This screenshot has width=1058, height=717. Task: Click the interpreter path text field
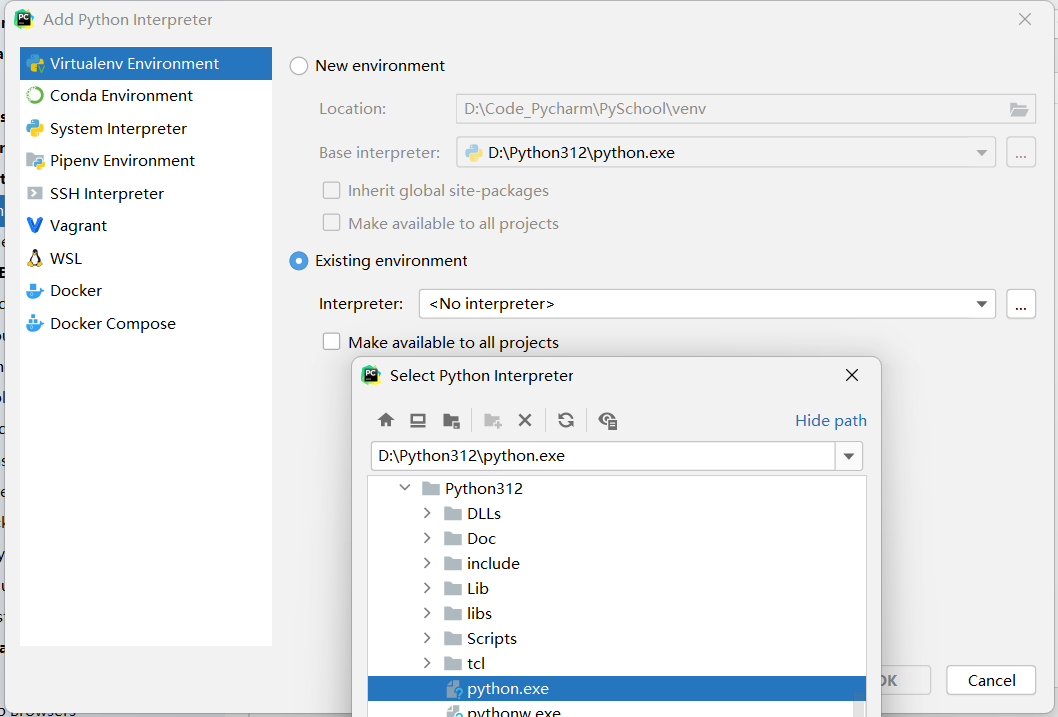(x=602, y=456)
